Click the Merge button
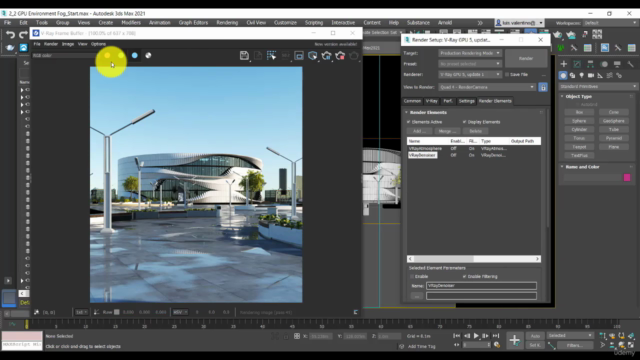The image size is (640, 360). click(447, 131)
